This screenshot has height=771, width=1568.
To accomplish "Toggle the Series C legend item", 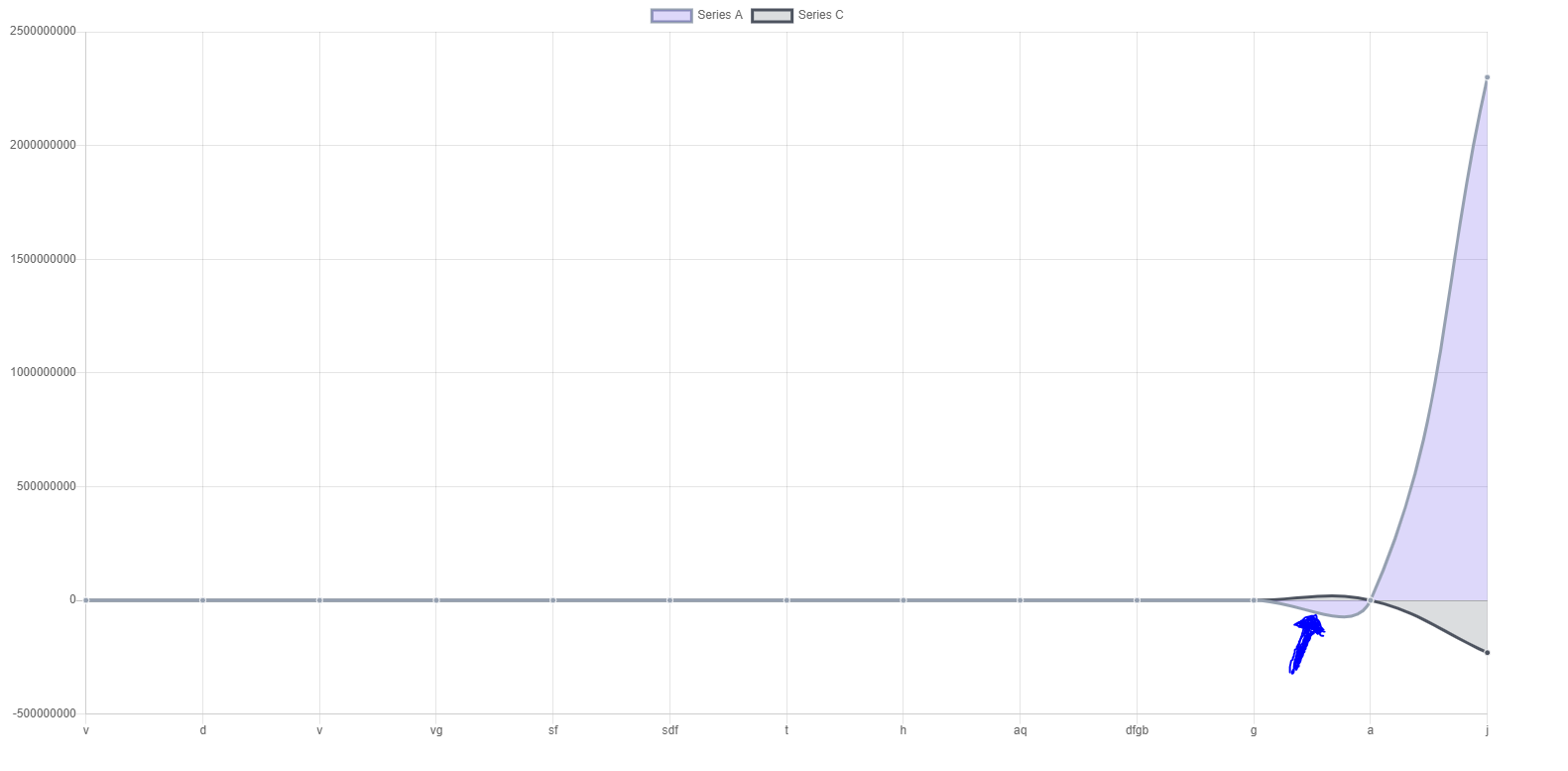I will pyautogui.click(x=797, y=15).
